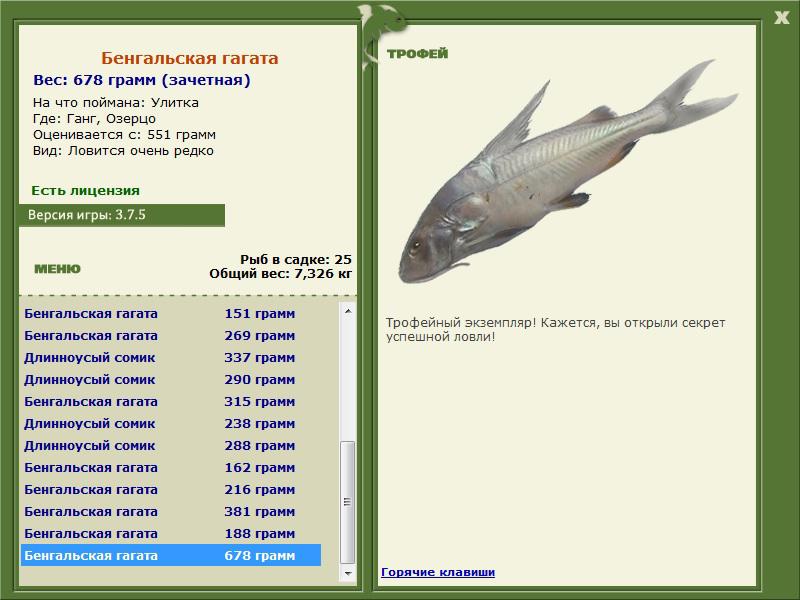
Task: Select Длинноусый сомик 337 грамм row
Action: (171, 358)
